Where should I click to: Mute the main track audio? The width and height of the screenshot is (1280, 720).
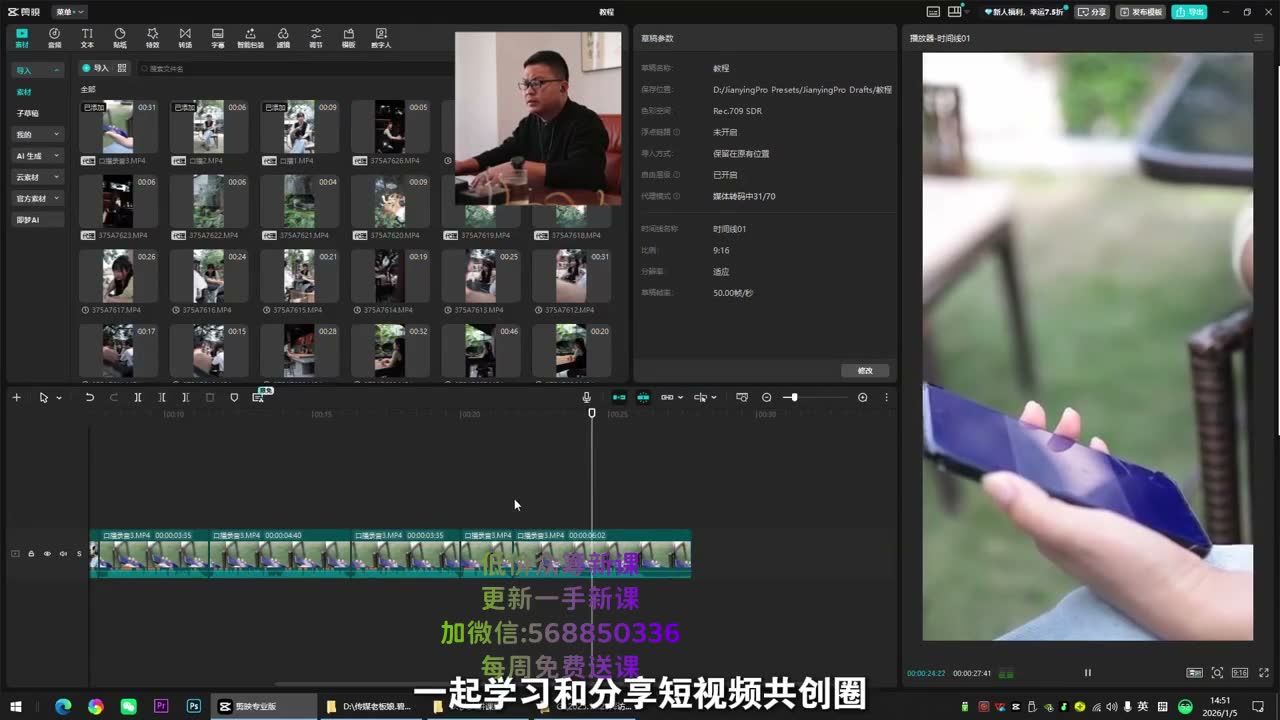tap(63, 553)
